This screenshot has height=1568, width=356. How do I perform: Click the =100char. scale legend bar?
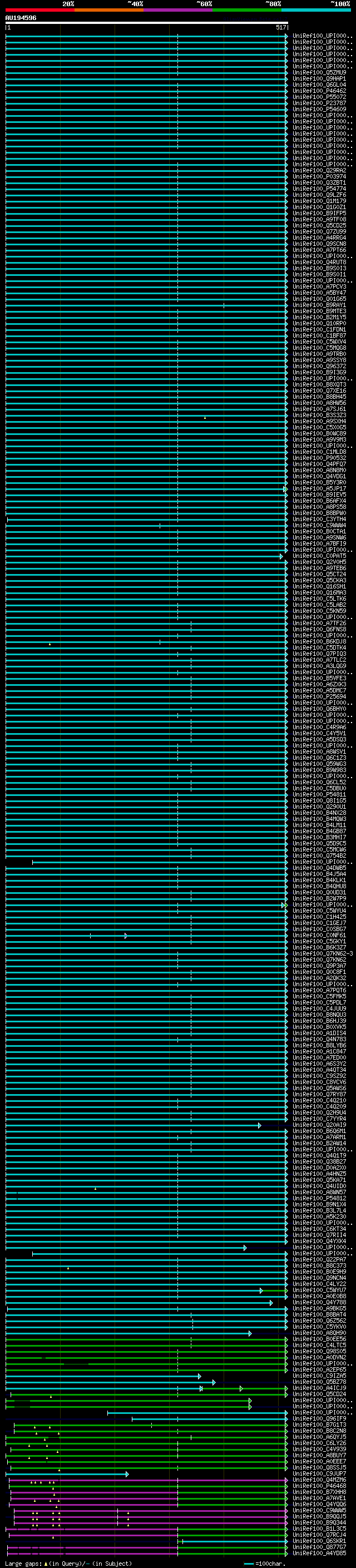coord(249,1564)
